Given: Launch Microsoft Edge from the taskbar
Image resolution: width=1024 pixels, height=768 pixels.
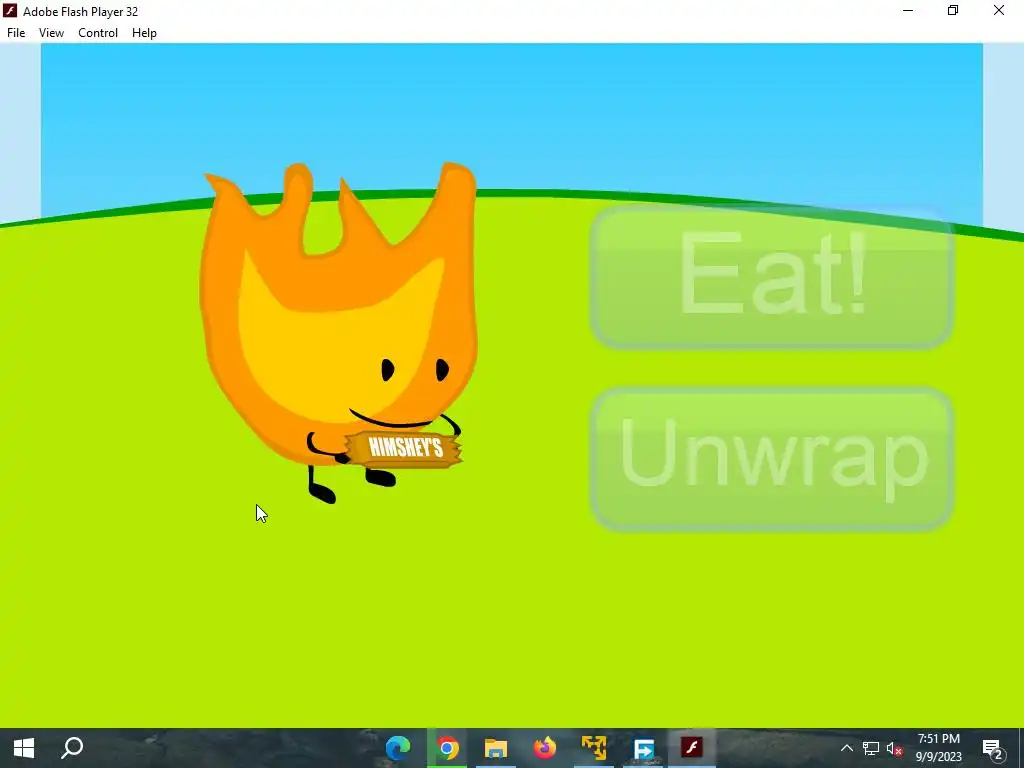Looking at the screenshot, I should tap(398, 748).
